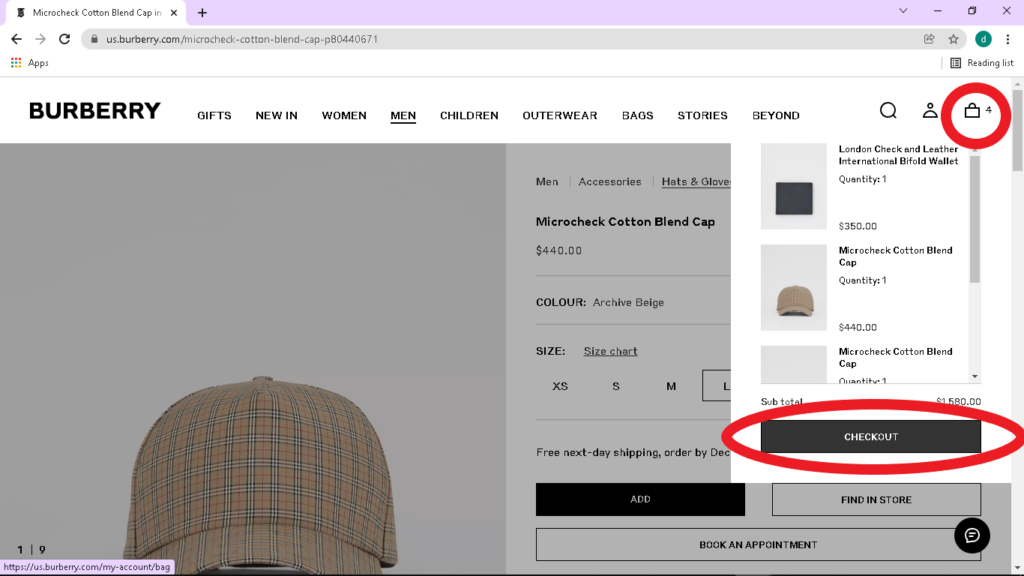Viewport: 1024px width, 576px height.
Task: Go to Hats & Gloves breadcrumb
Action: tap(696, 182)
